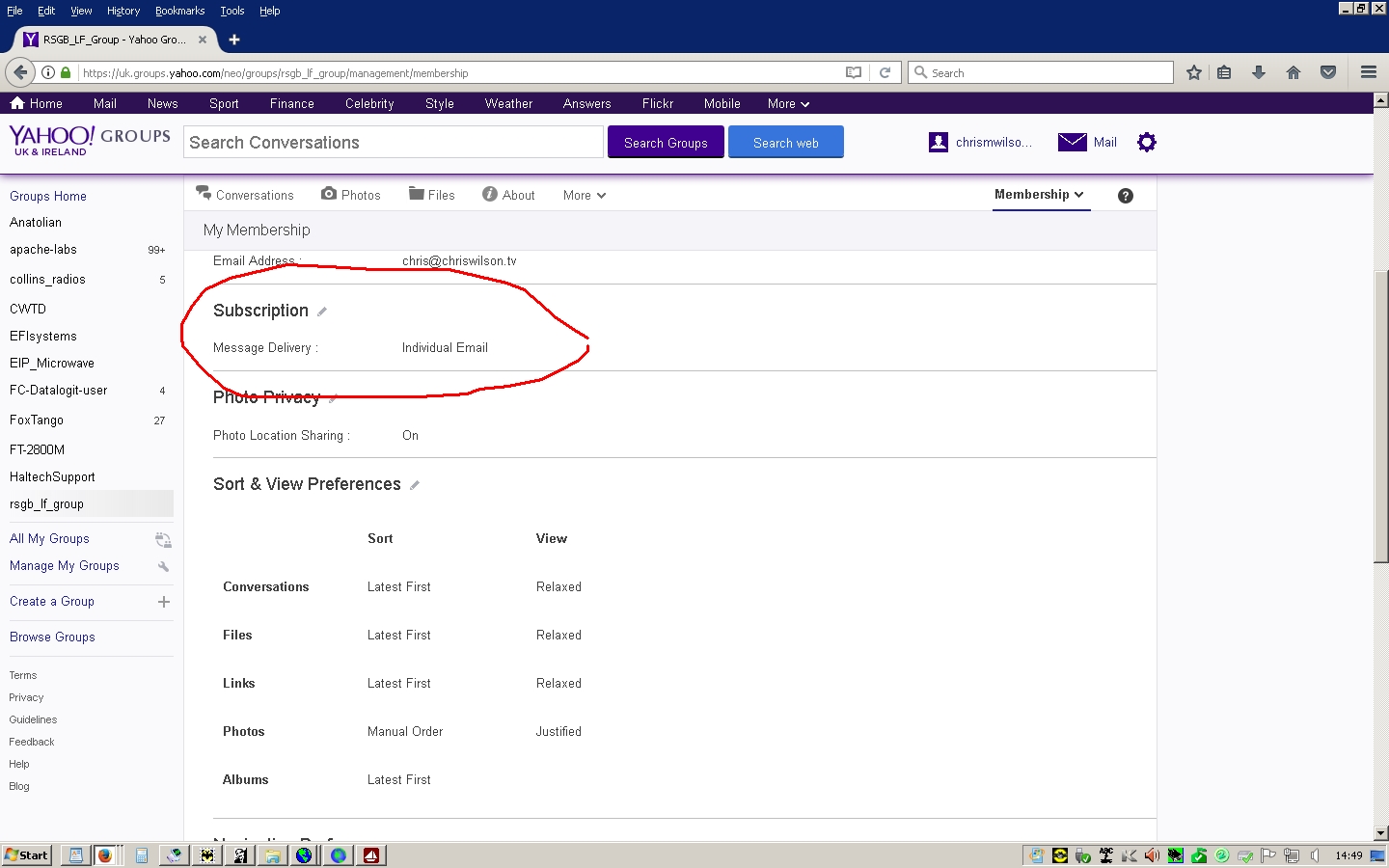
Task: Click the taskbar clock showing 14:49
Action: tap(1348, 855)
